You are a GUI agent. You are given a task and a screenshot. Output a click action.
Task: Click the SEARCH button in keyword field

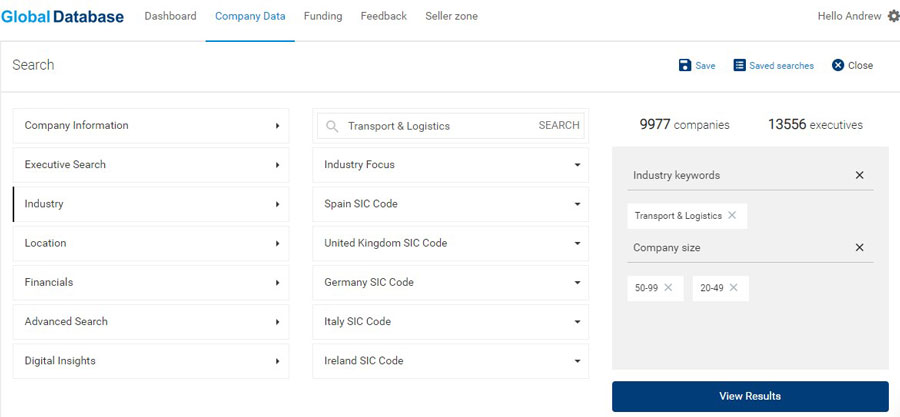pos(558,126)
